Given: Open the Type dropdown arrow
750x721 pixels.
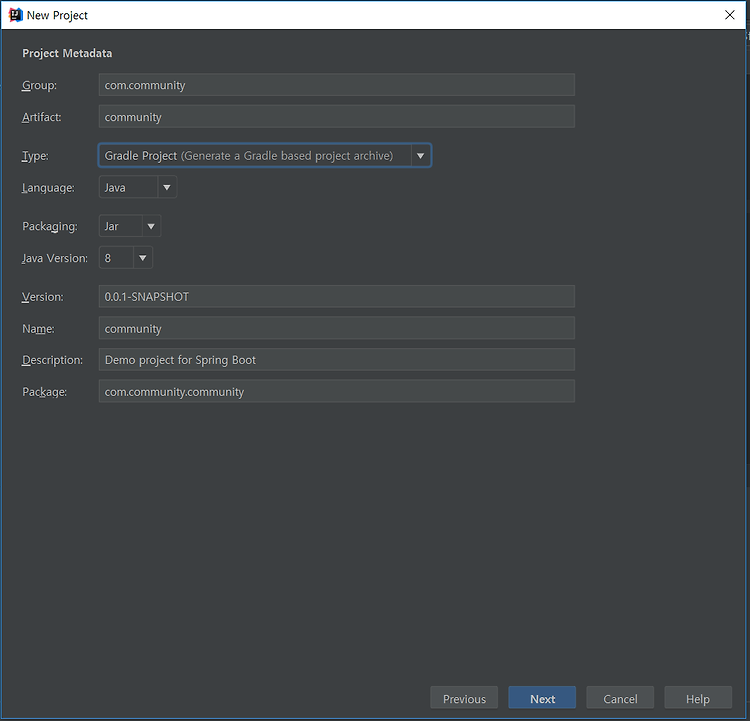Looking at the screenshot, I should click(420, 155).
